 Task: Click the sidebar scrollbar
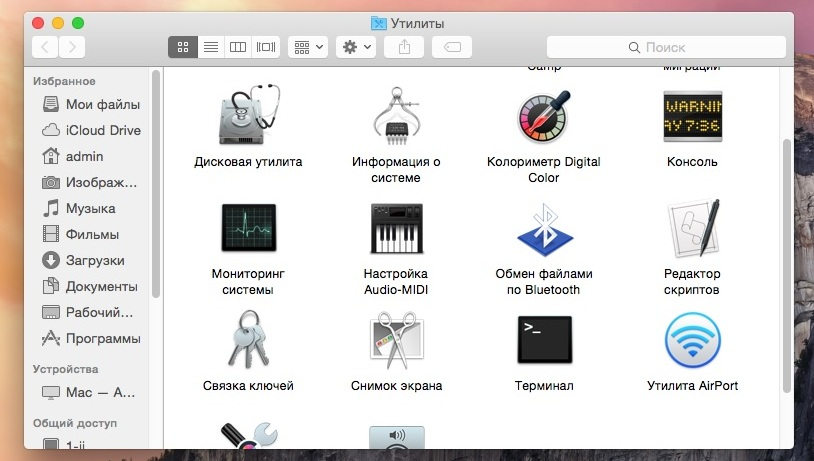tap(156, 184)
